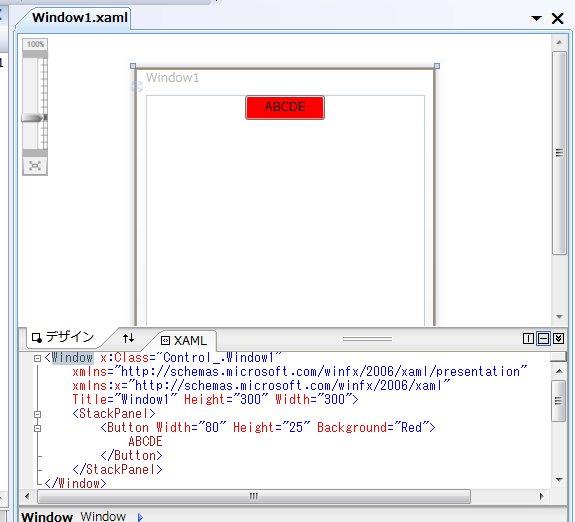Screen dimensions: 575x522
Task: Collapse the Button outline node
Action: tap(37, 428)
